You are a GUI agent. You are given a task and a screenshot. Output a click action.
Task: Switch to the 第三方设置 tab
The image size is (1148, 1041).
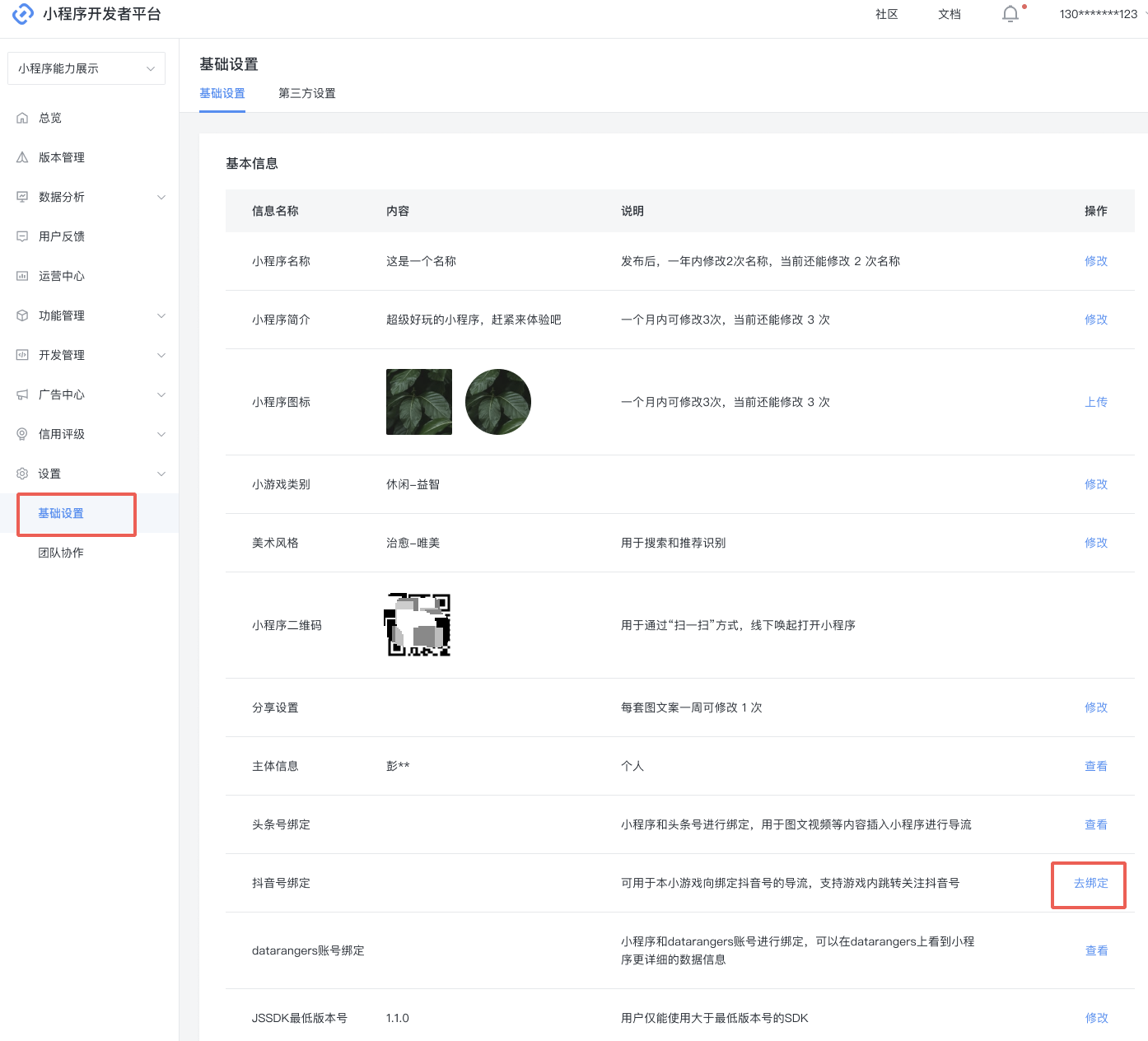pyautogui.click(x=306, y=93)
